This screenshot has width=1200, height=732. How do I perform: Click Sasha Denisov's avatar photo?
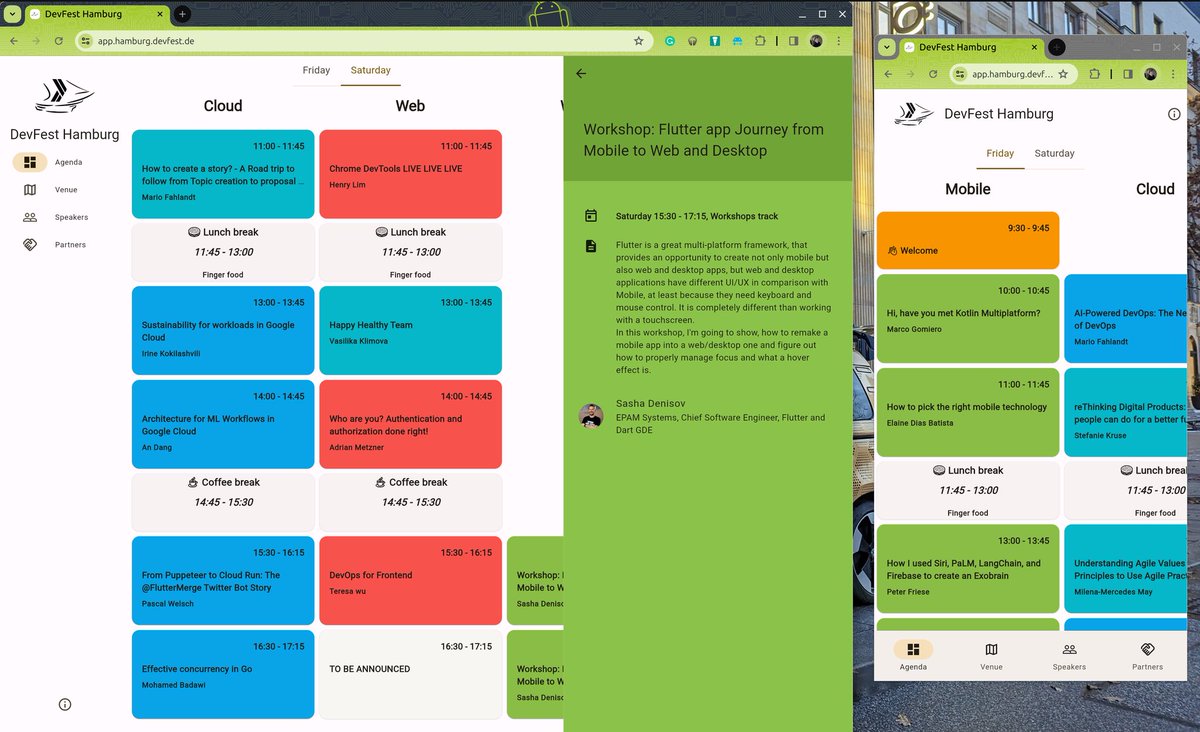(591, 415)
